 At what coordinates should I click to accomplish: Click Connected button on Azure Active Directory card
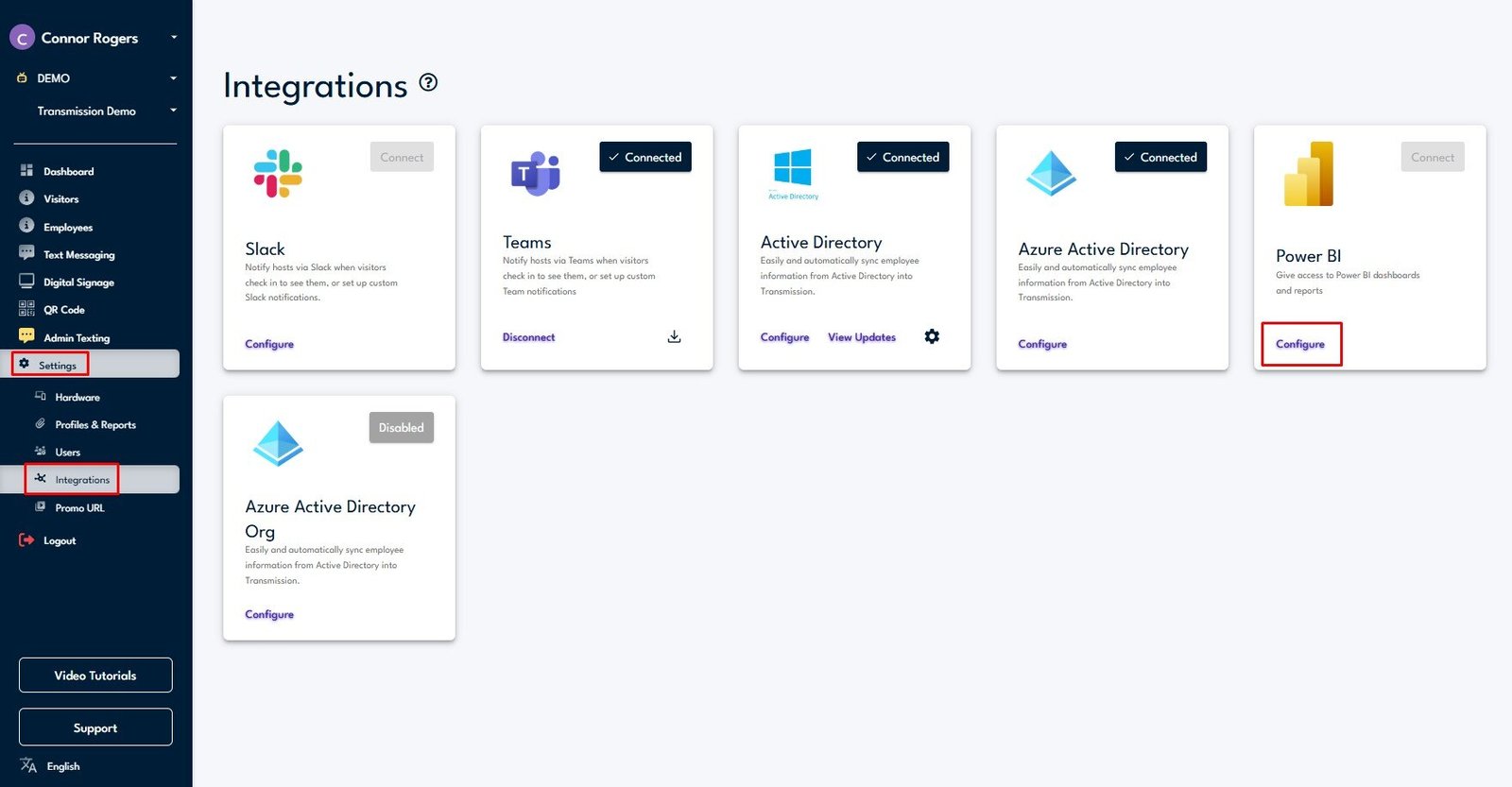1161,157
